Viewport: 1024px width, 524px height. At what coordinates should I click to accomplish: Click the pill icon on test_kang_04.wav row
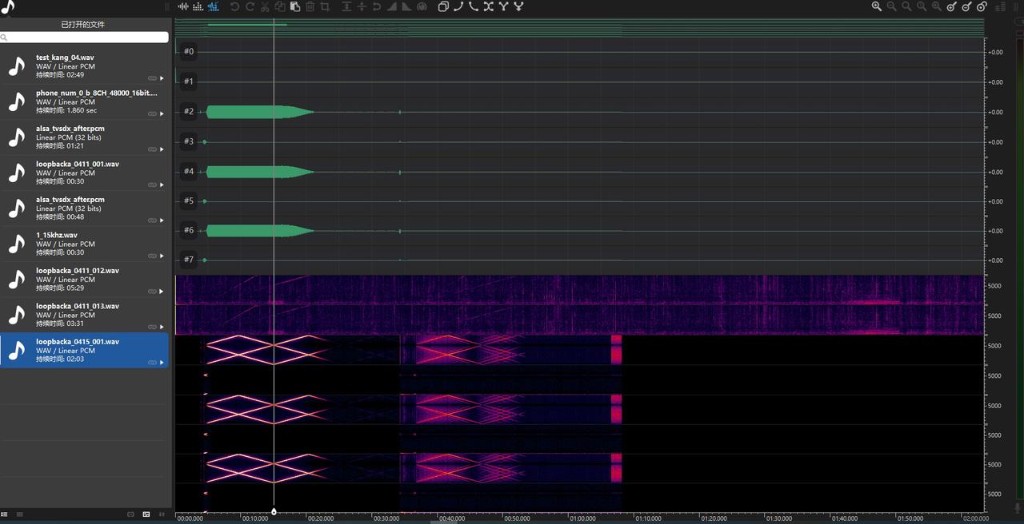click(152, 78)
